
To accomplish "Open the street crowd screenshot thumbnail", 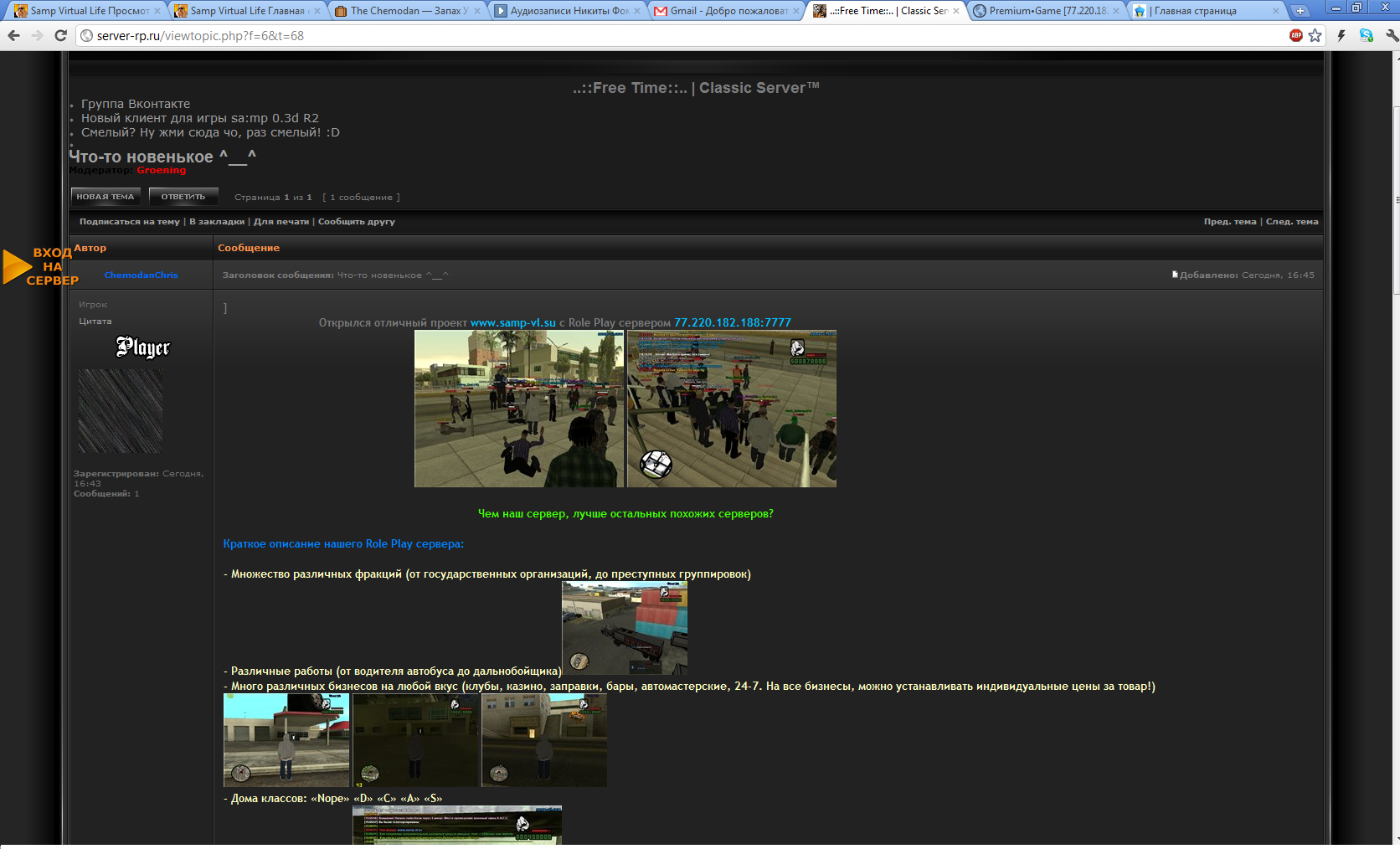I will tap(519, 409).
